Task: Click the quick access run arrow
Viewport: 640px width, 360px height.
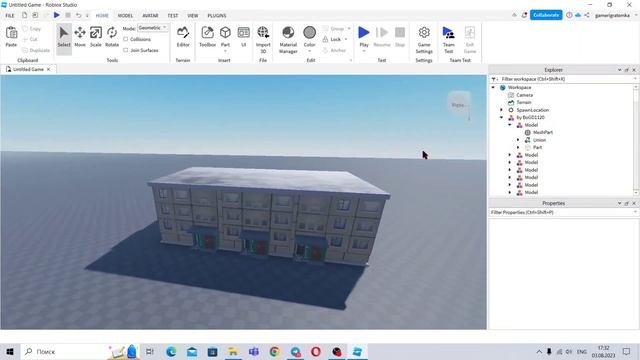Action: coord(57,15)
